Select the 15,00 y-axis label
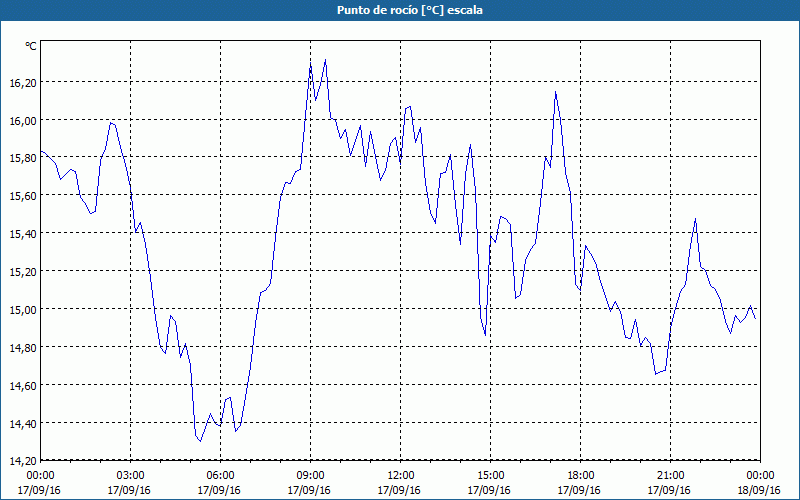 pos(23,310)
